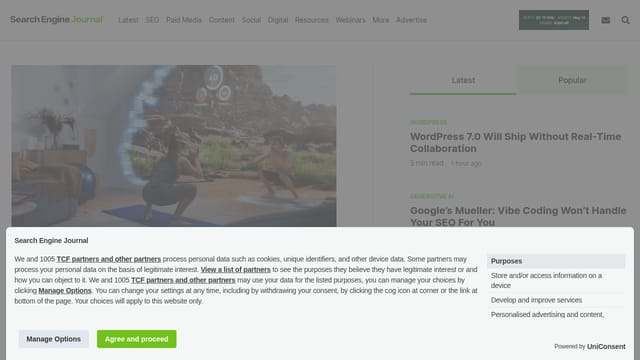Click the inline Manage Options link
640x360 pixels.
coord(65,291)
